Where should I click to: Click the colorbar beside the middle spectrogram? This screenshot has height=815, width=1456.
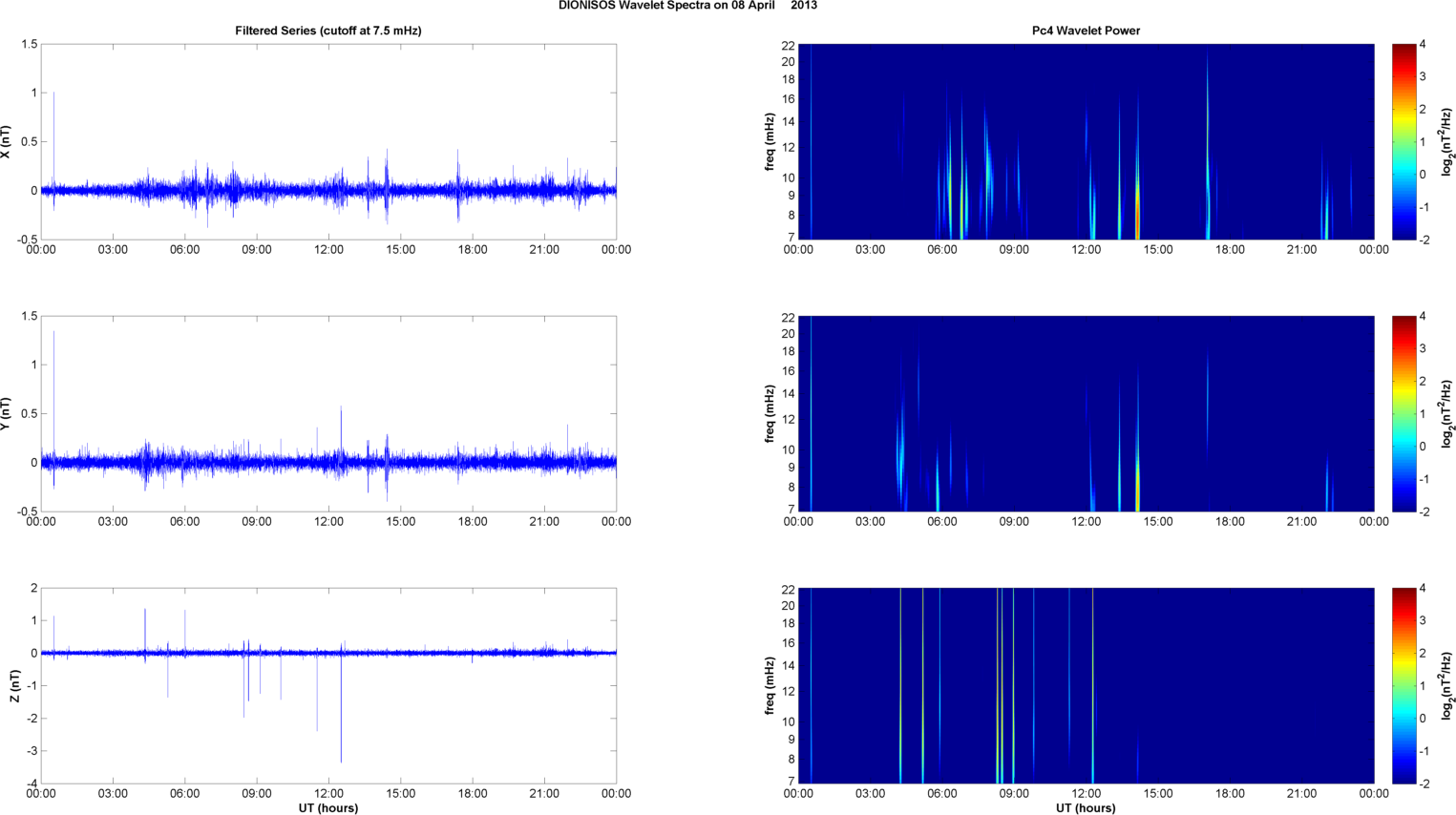(1403, 413)
